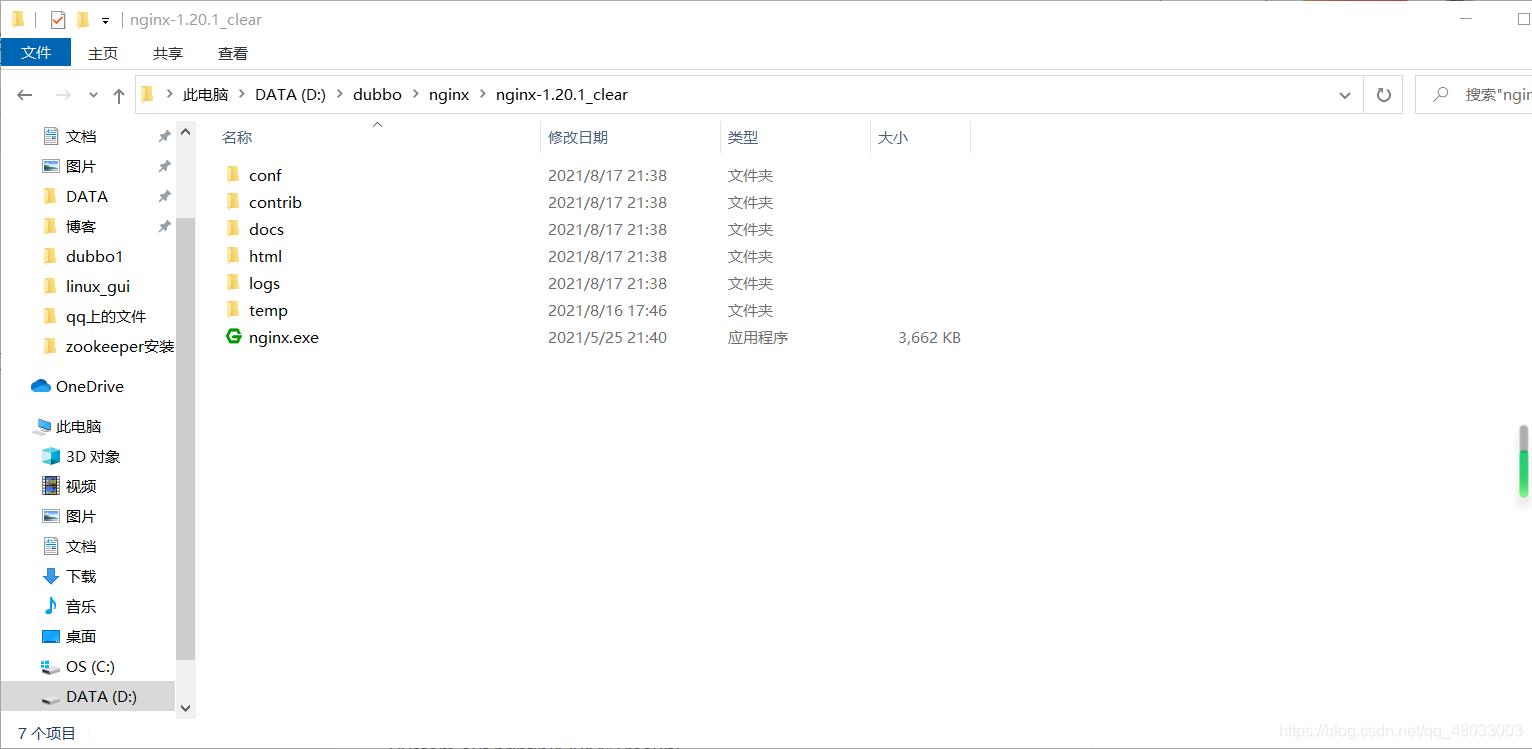
Task: Click the search magnifier icon
Action: (x=1441, y=94)
